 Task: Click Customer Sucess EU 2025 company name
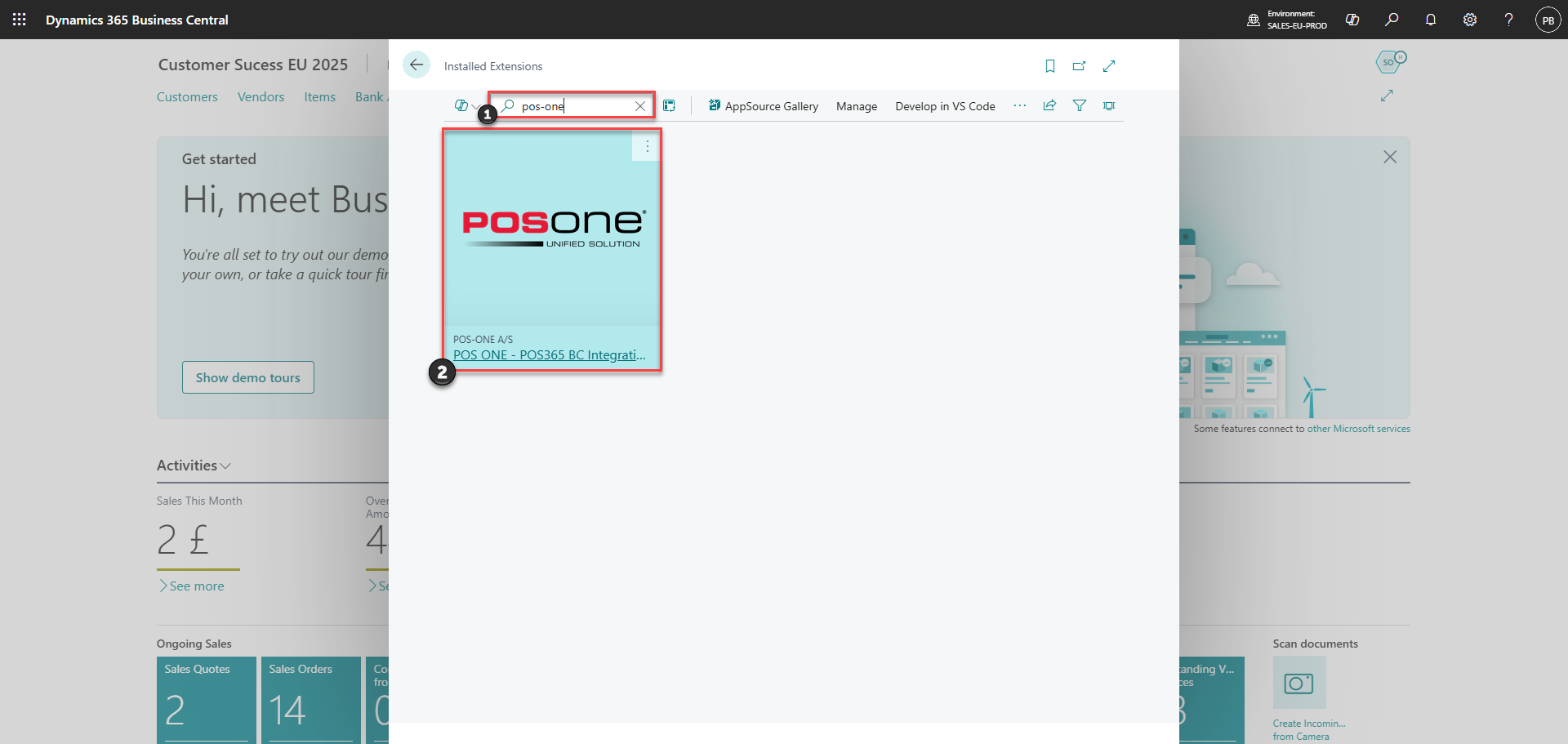point(253,65)
